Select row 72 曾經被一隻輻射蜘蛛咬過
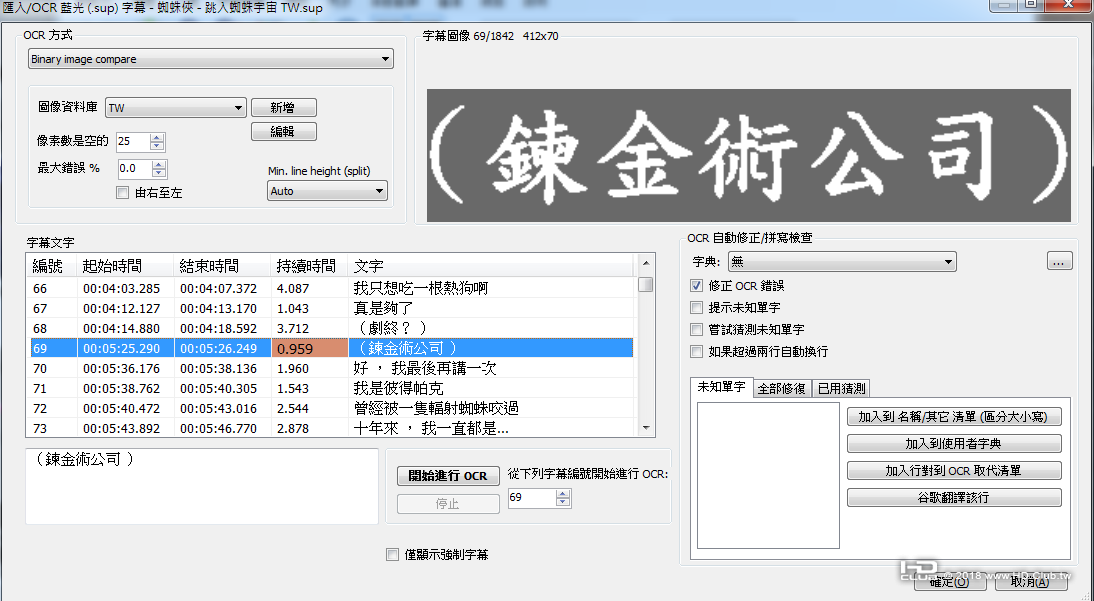 tap(331, 408)
